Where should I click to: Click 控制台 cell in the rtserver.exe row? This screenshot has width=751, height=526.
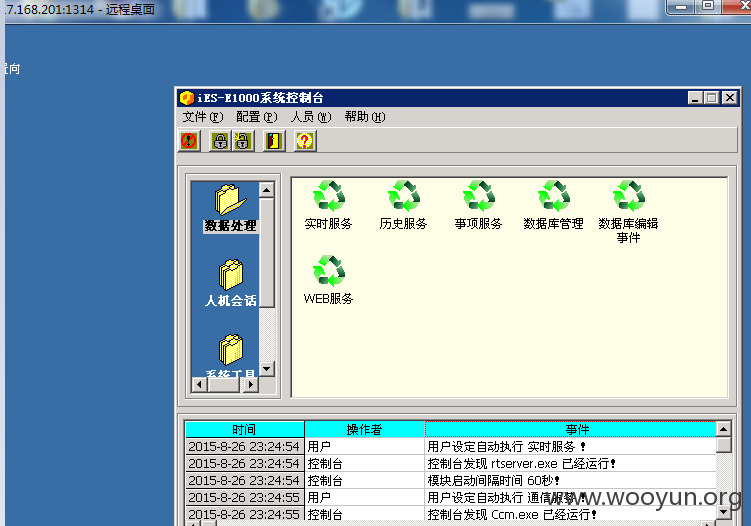pos(364,463)
